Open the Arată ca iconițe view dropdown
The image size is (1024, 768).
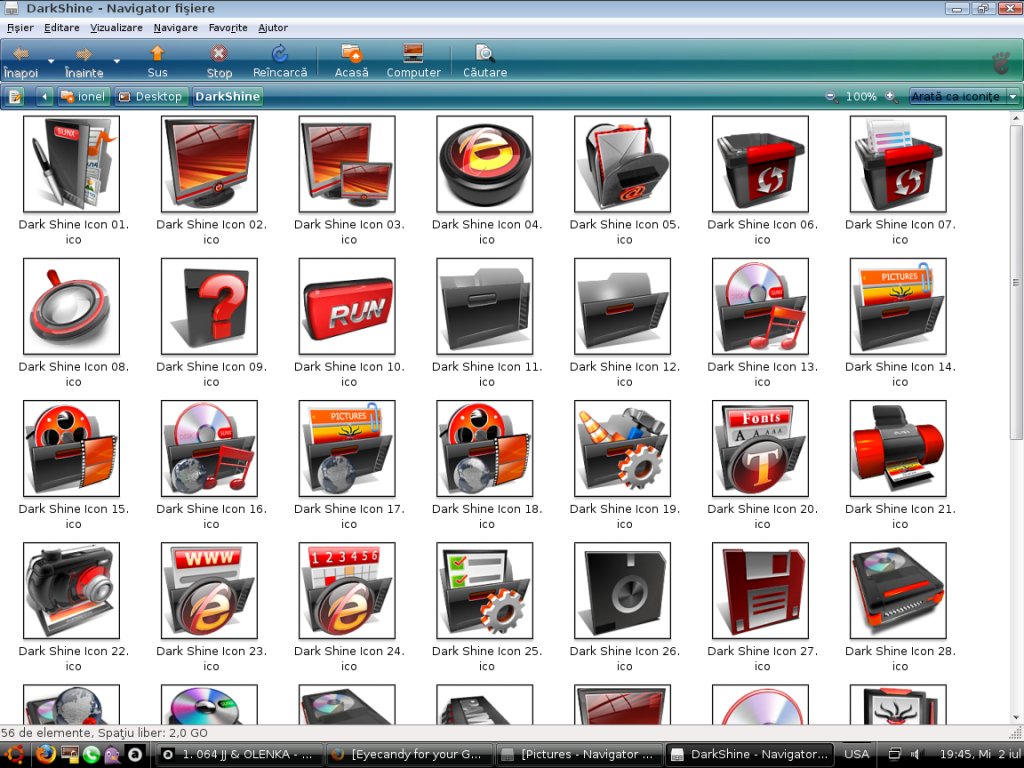coord(964,97)
